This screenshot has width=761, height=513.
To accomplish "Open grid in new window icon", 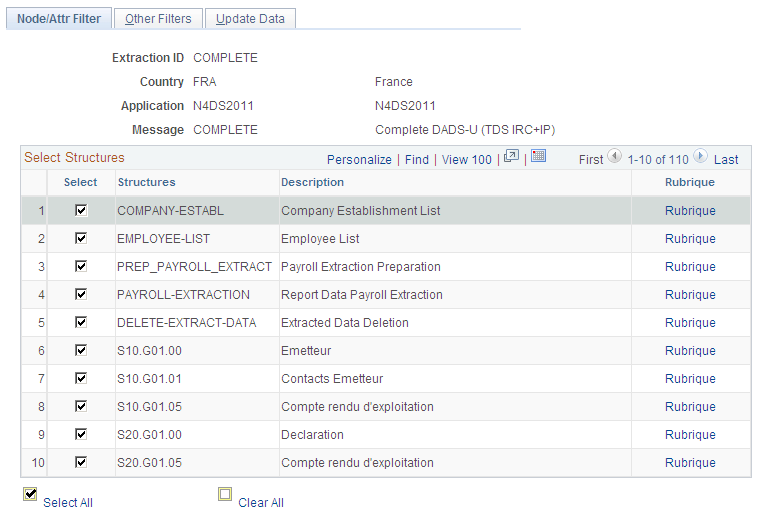I will pyautogui.click(x=512, y=156).
